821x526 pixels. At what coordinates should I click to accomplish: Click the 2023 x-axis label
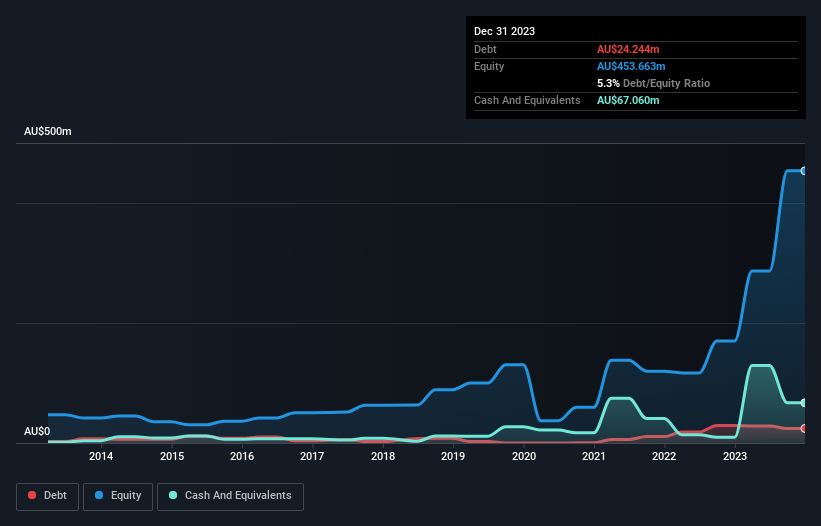coord(735,456)
